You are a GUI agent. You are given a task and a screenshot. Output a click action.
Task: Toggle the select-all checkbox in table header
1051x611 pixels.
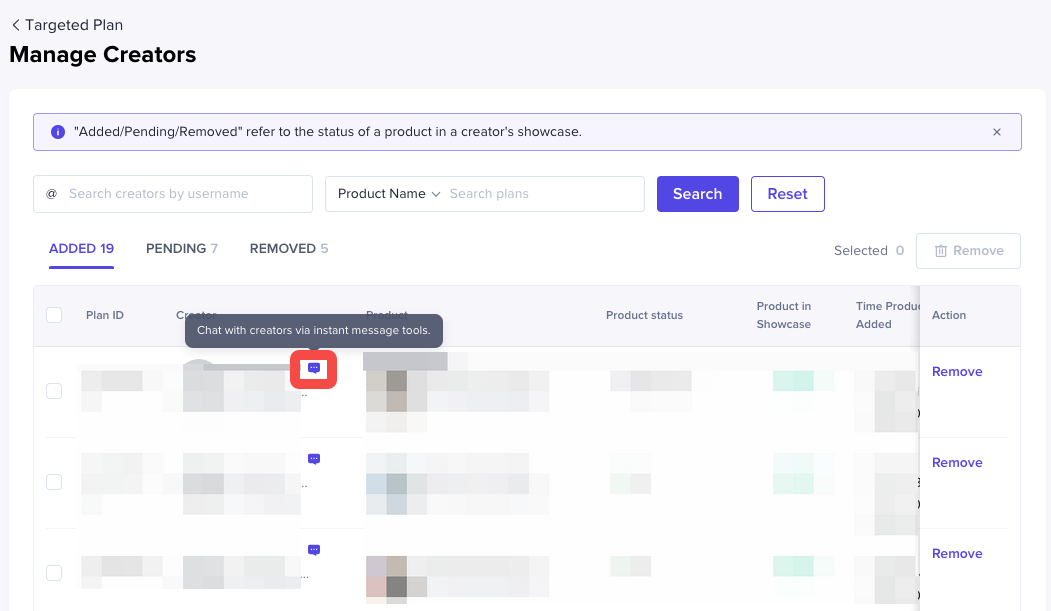[x=54, y=315]
